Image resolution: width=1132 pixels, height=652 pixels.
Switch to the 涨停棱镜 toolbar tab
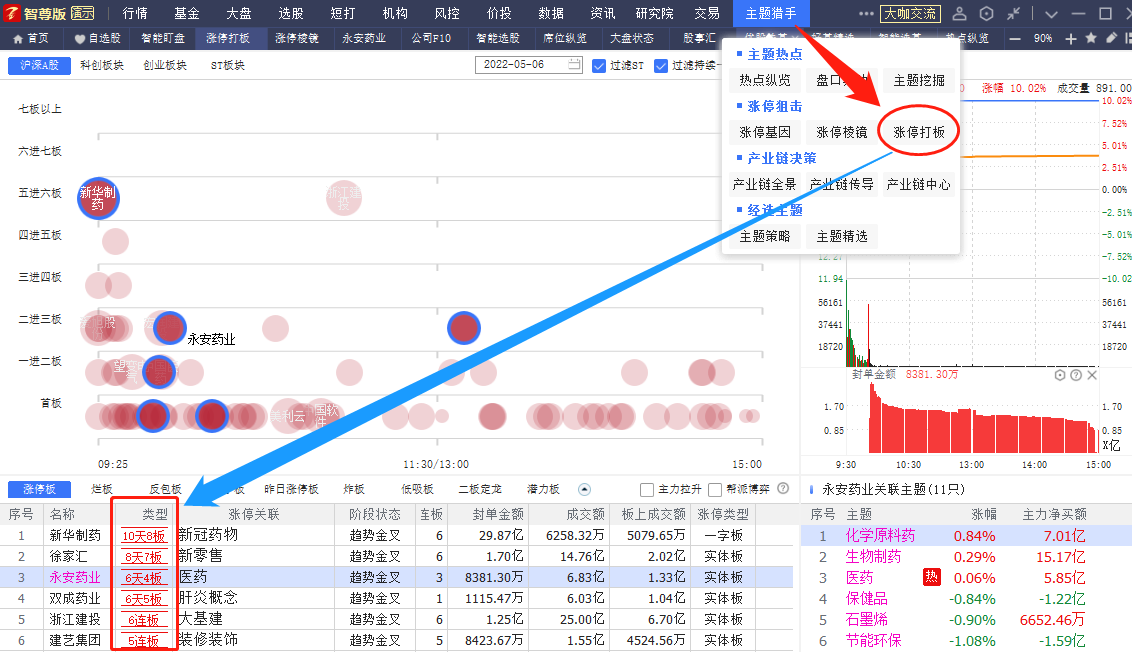coord(297,38)
